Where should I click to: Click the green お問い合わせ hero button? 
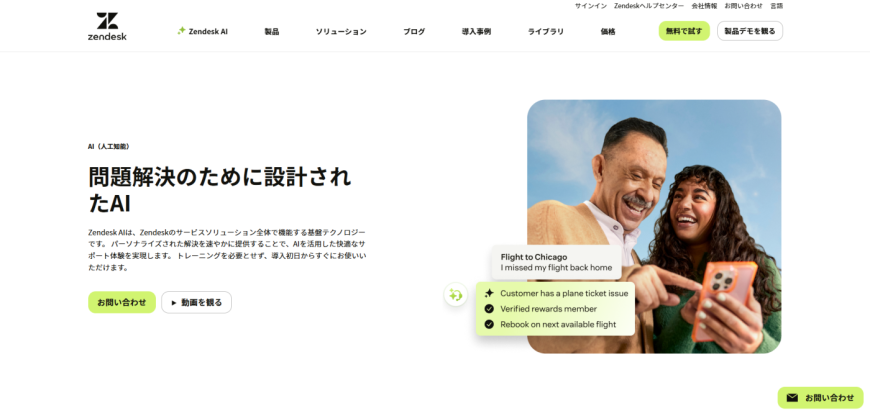[122, 302]
